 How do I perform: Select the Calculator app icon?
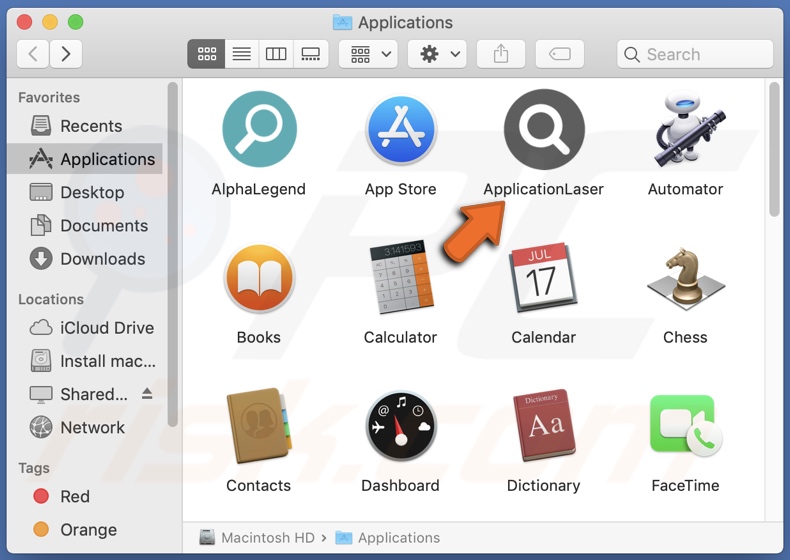[401, 277]
